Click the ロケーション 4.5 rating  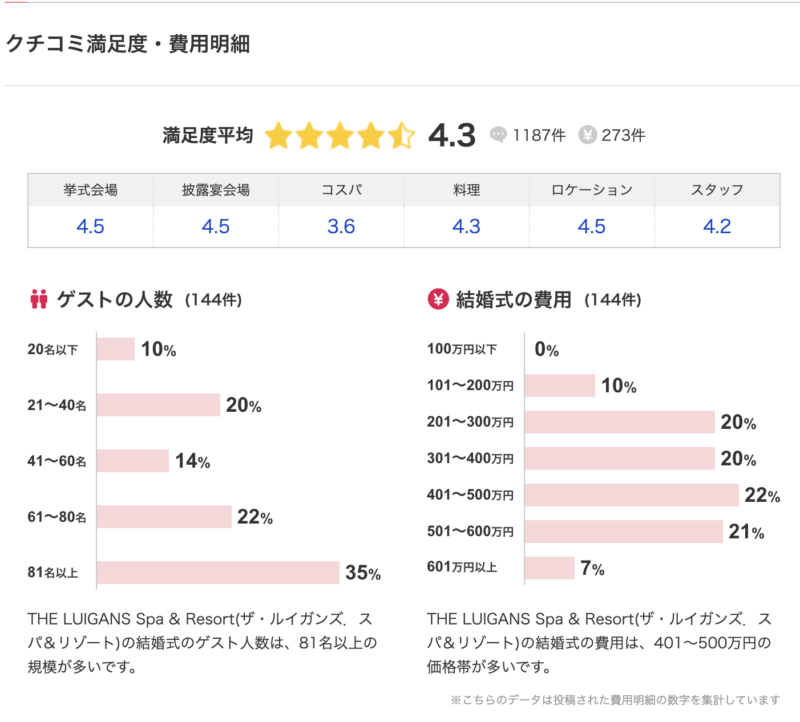click(x=591, y=227)
